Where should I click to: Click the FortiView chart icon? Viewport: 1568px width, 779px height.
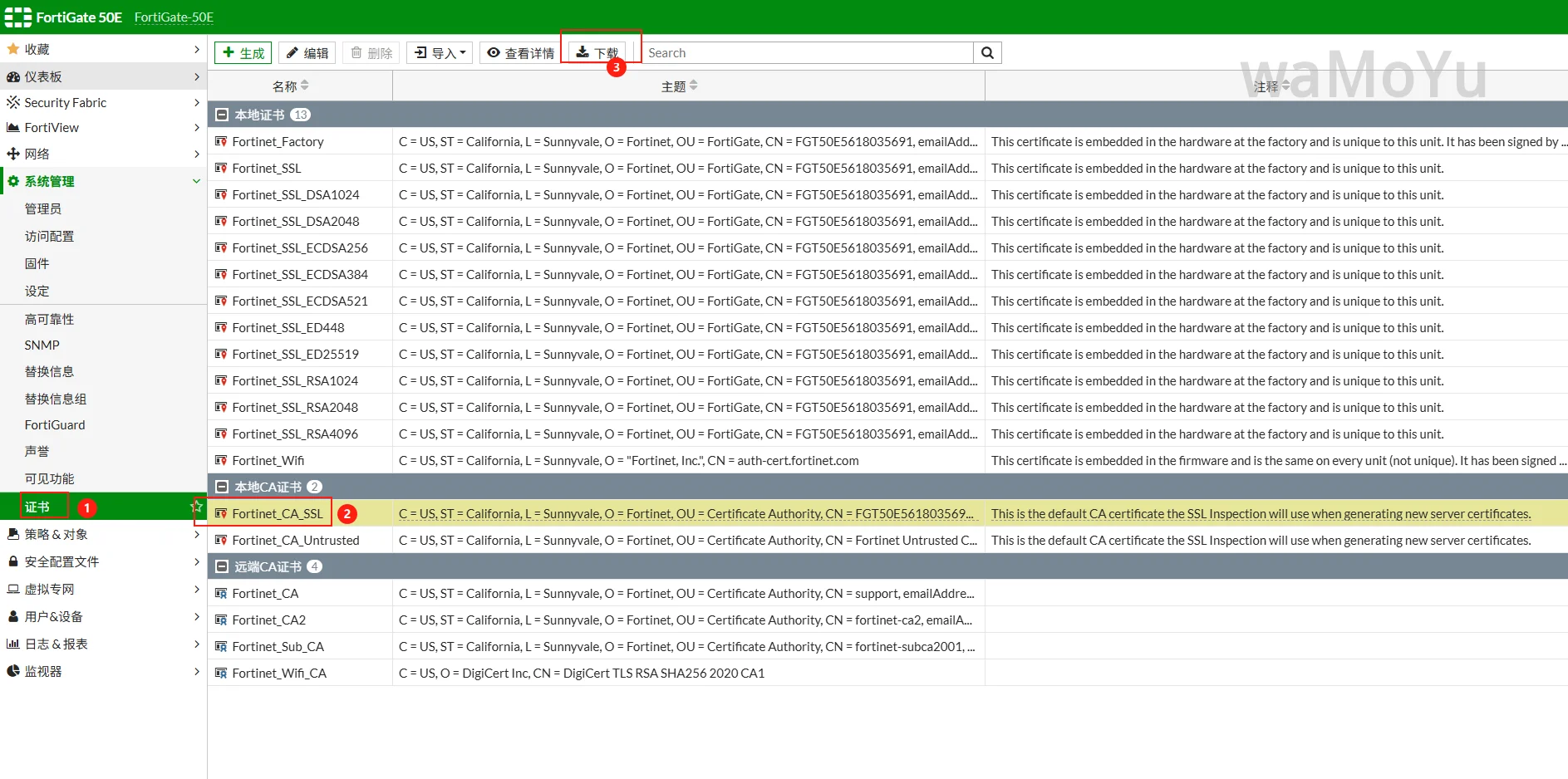(13, 127)
